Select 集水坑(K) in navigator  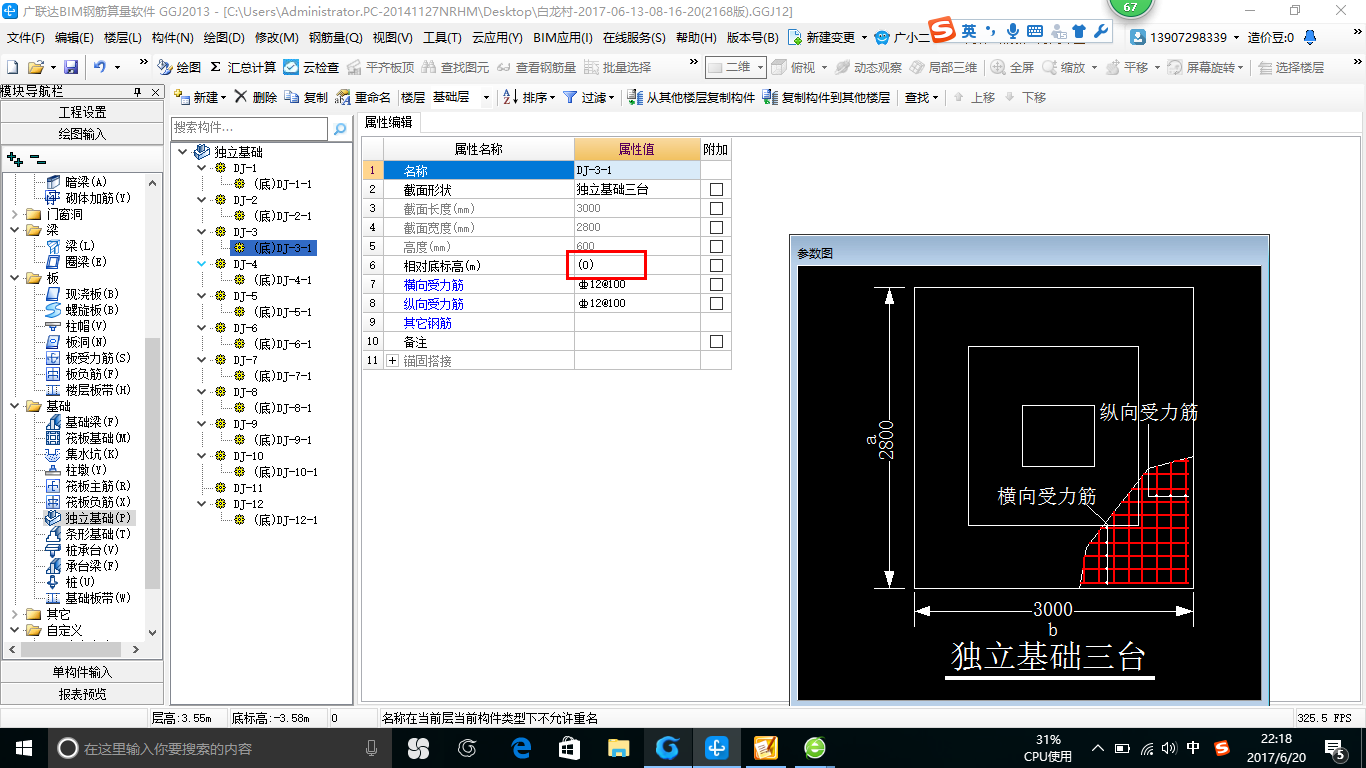coord(83,454)
